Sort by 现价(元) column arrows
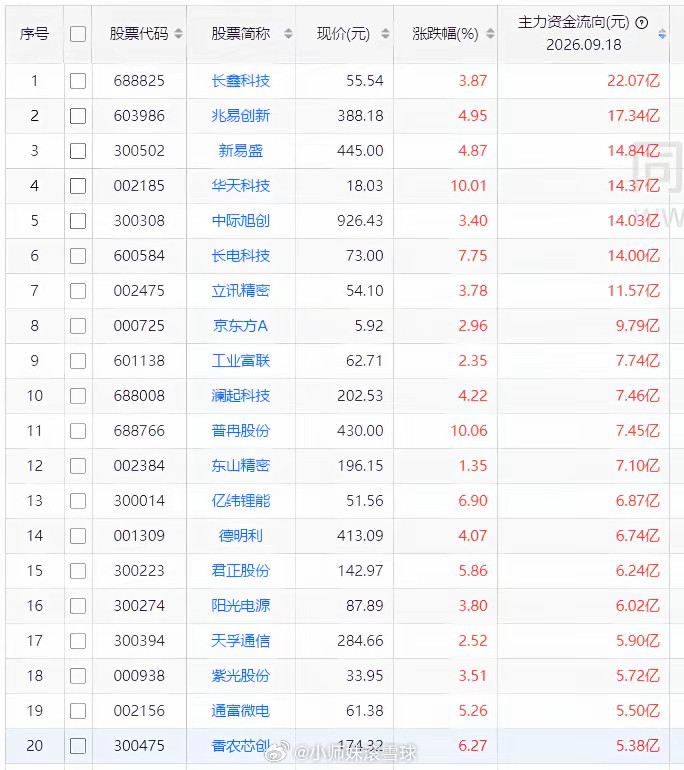The image size is (684, 770). [x=385, y=34]
